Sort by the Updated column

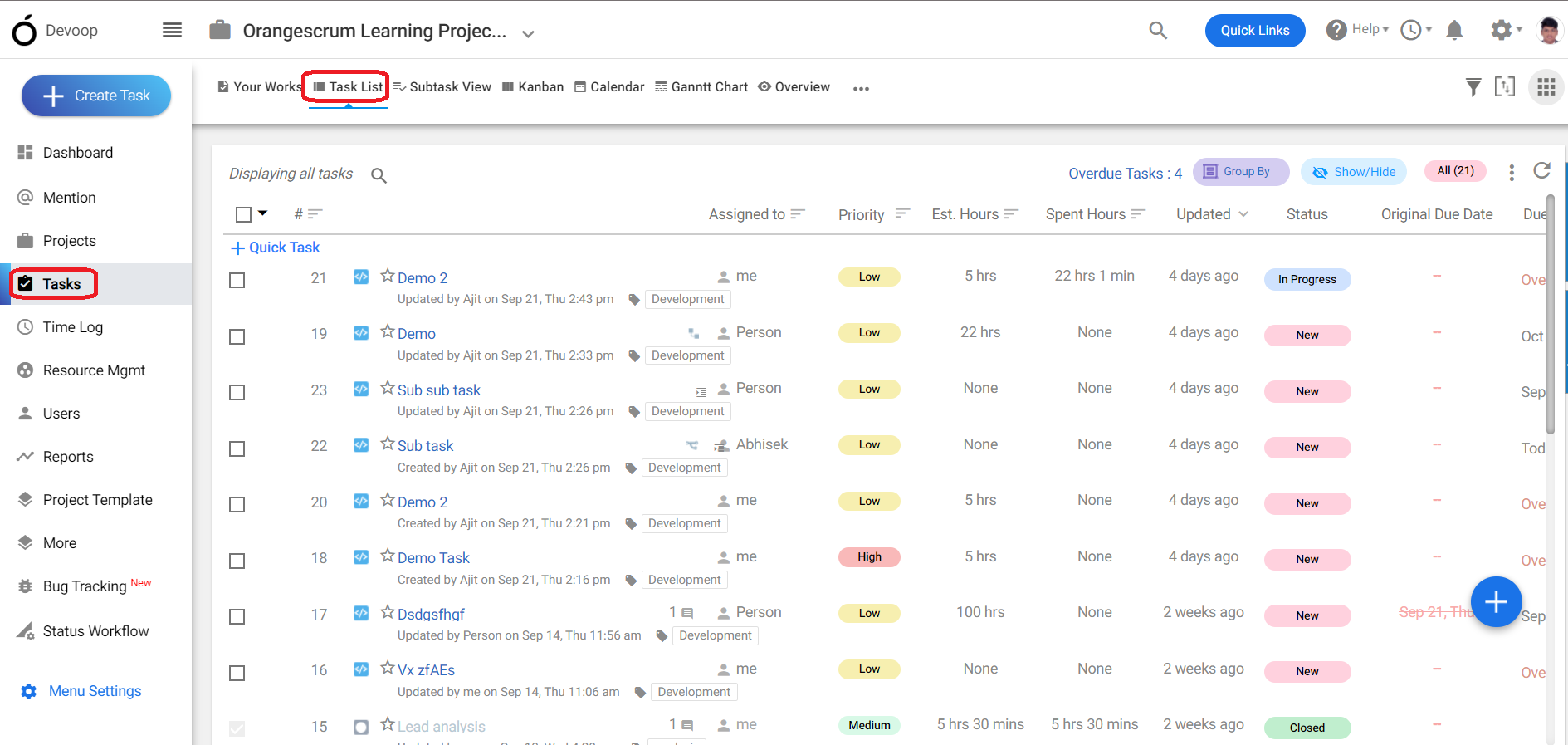click(x=1212, y=214)
